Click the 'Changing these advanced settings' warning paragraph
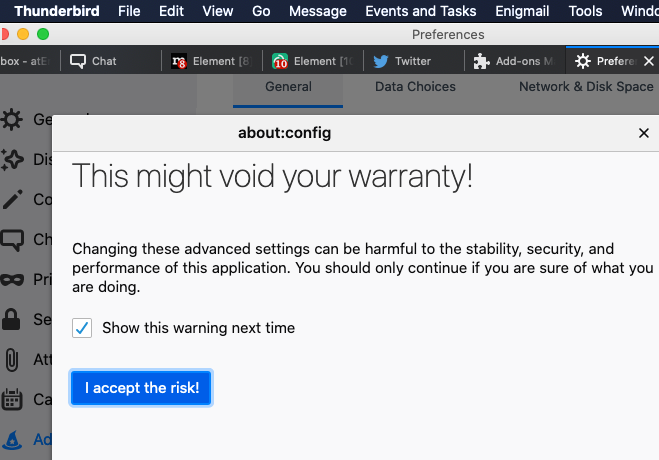This screenshot has width=659, height=460. coord(363,268)
